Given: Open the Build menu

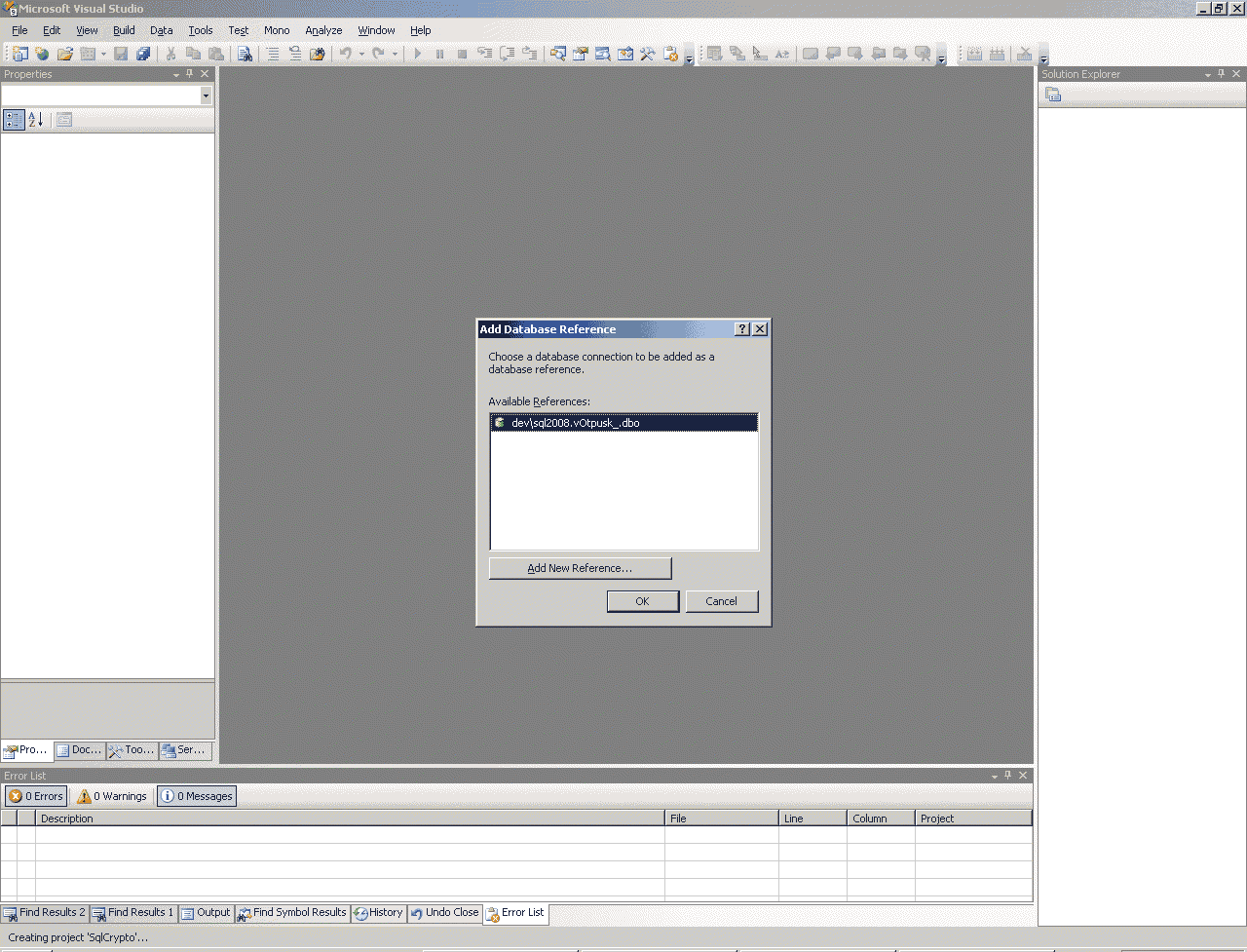Looking at the screenshot, I should (x=124, y=30).
